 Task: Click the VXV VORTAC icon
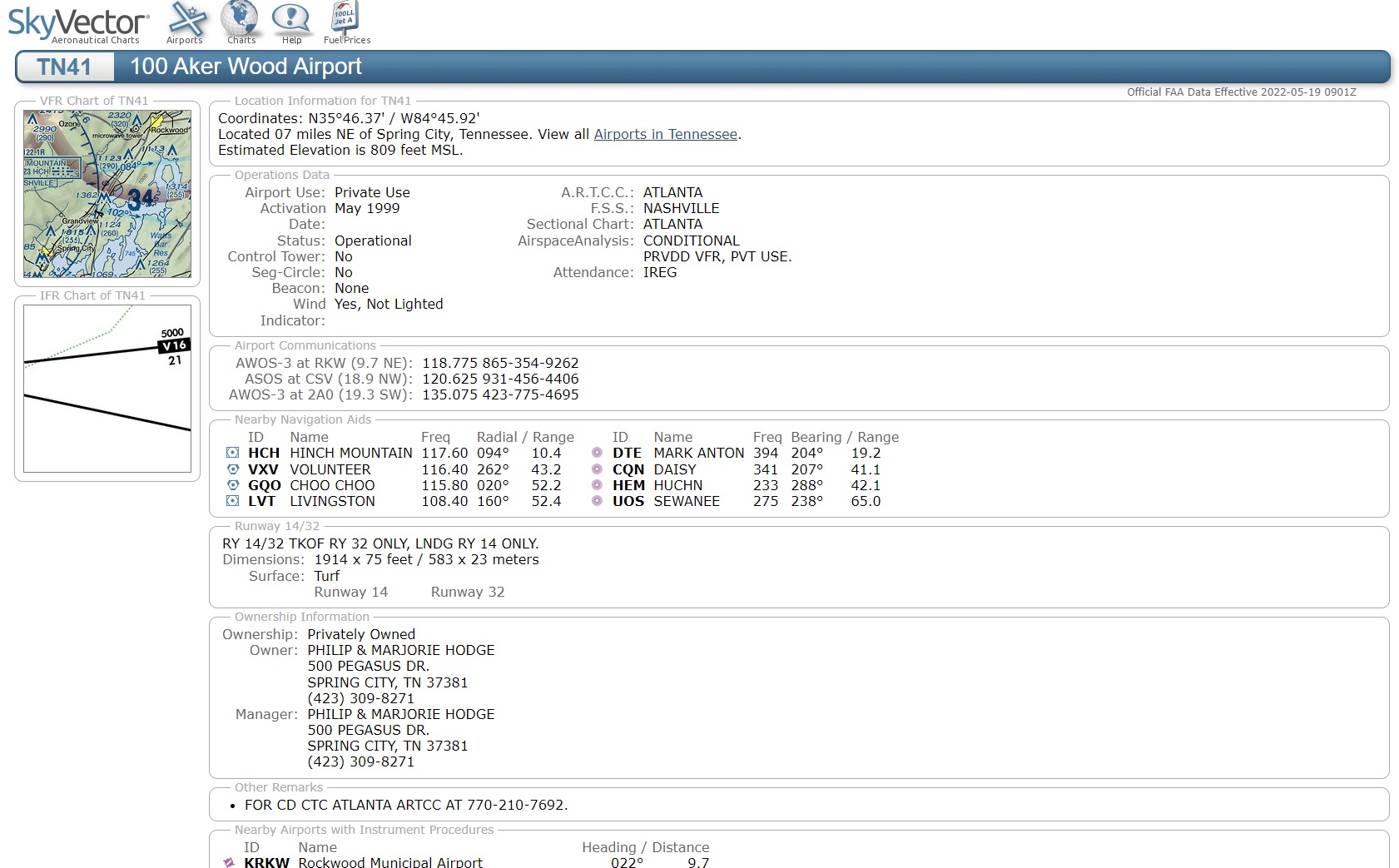[x=233, y=469]
